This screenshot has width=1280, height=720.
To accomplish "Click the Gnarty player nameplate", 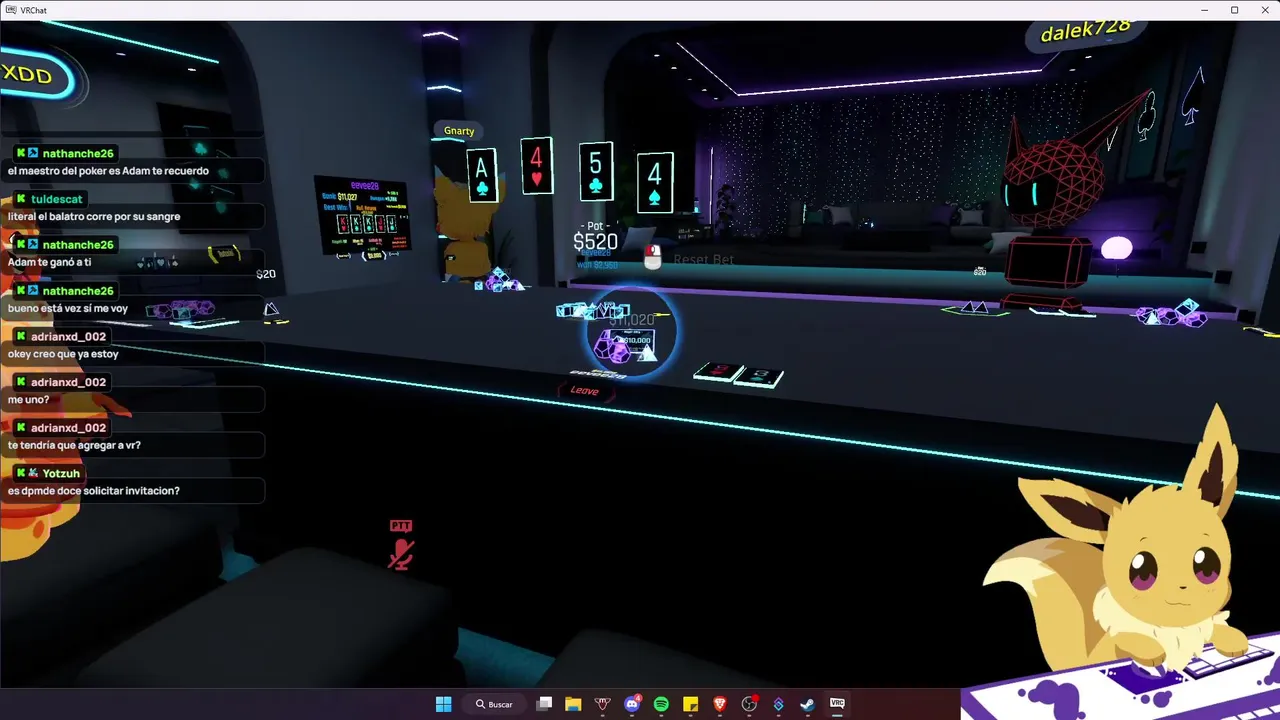I will coord(459,131).
